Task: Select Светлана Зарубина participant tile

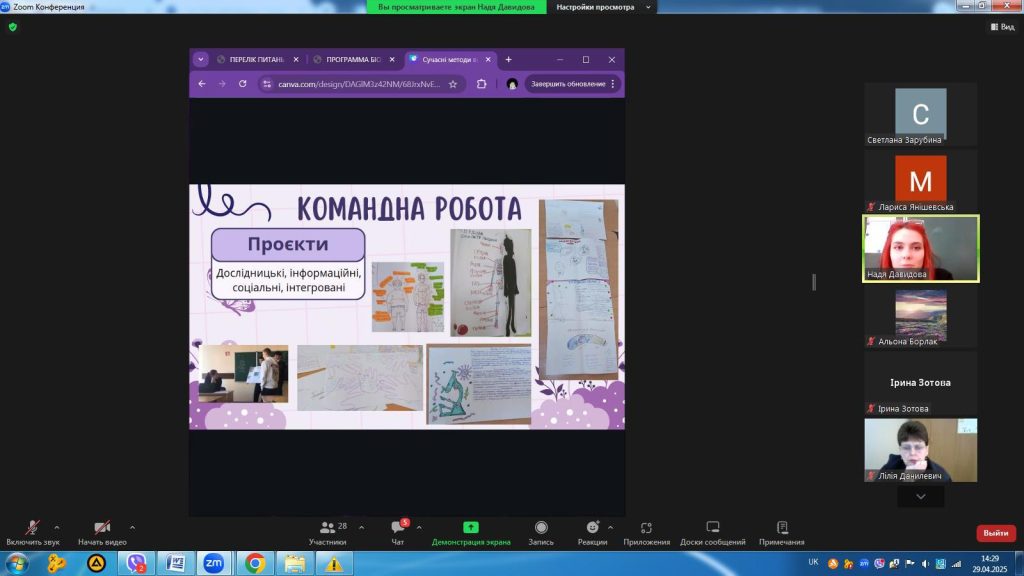Action: point(920,114)
